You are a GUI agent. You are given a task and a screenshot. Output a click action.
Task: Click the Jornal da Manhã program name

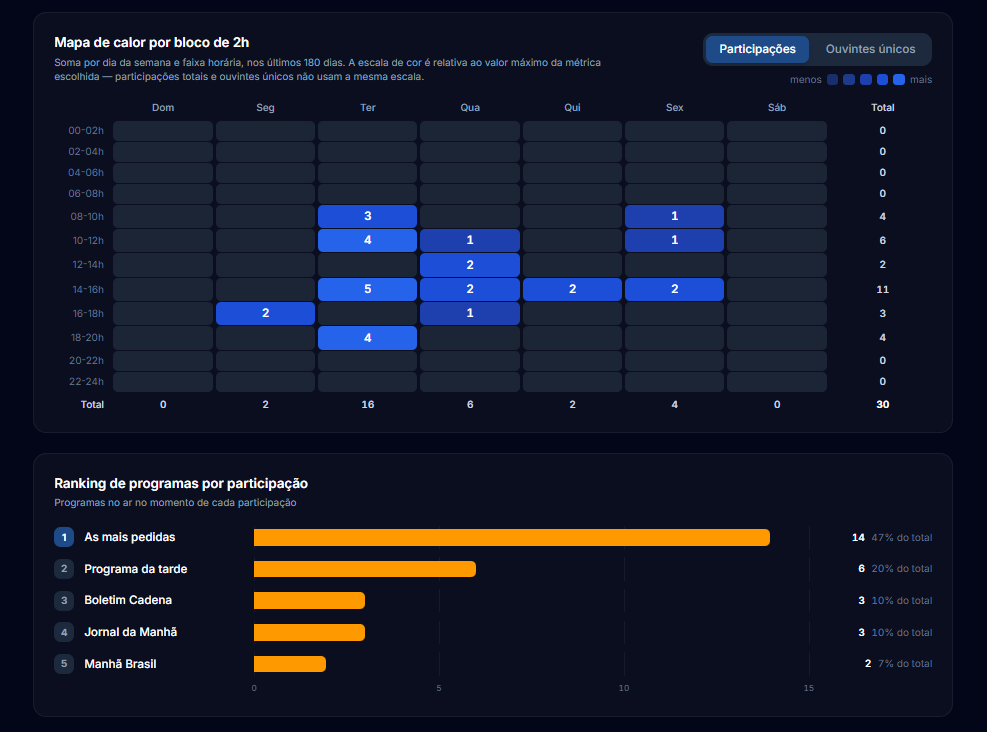pos(130,632)
